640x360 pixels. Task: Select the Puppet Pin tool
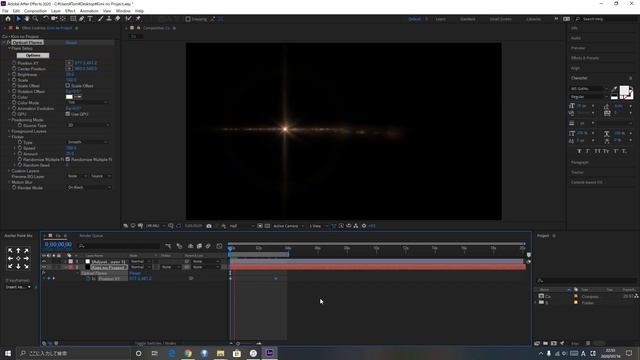pyautogui.click(x=138, y=19)
